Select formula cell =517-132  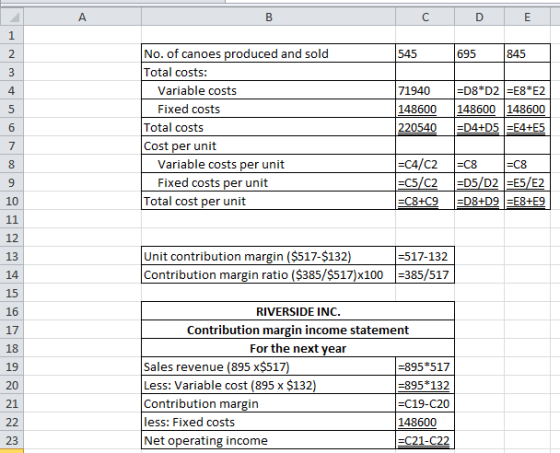(425, 256)
